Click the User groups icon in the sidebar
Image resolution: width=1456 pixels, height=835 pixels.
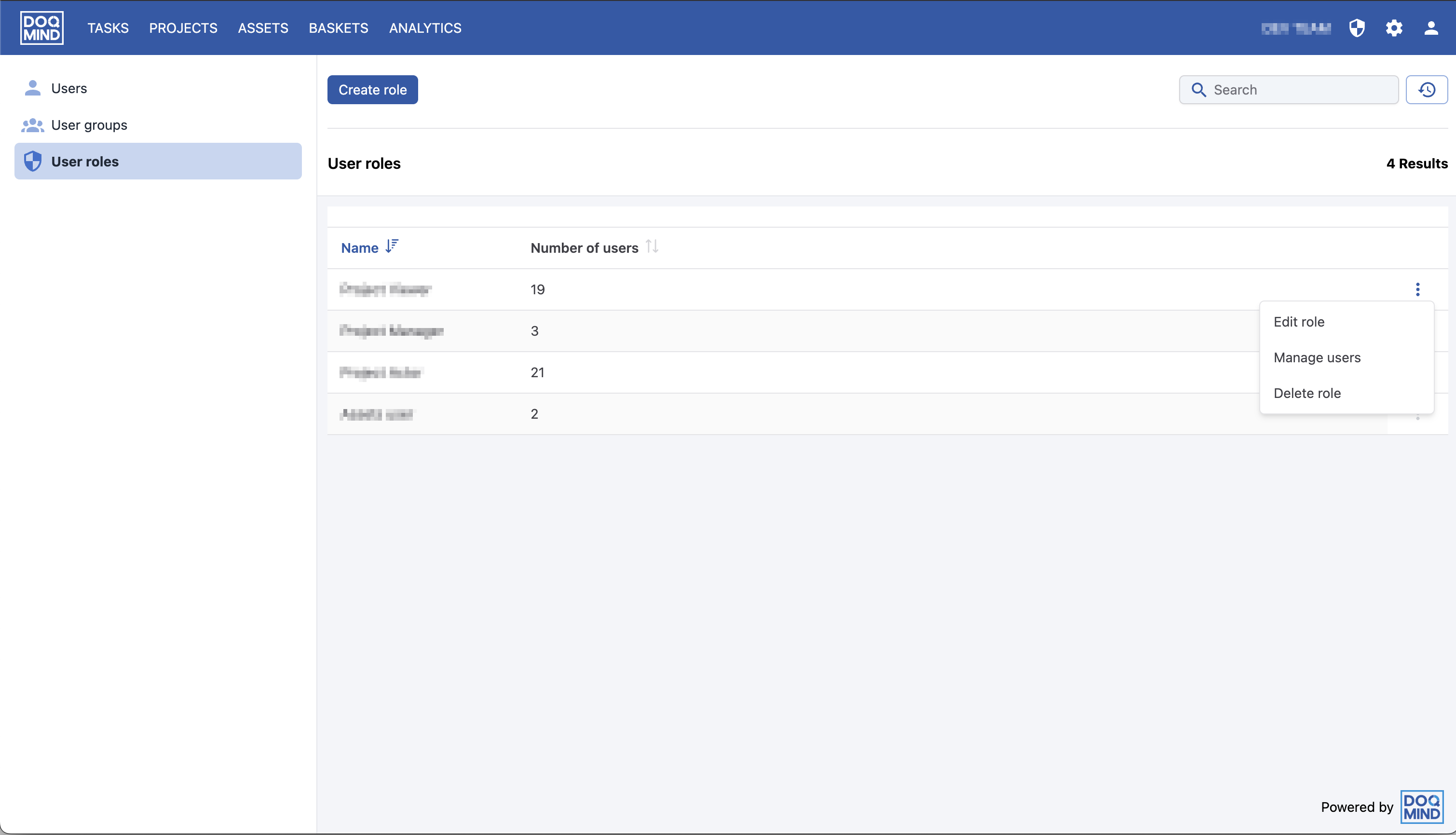[x=33, y=124]
